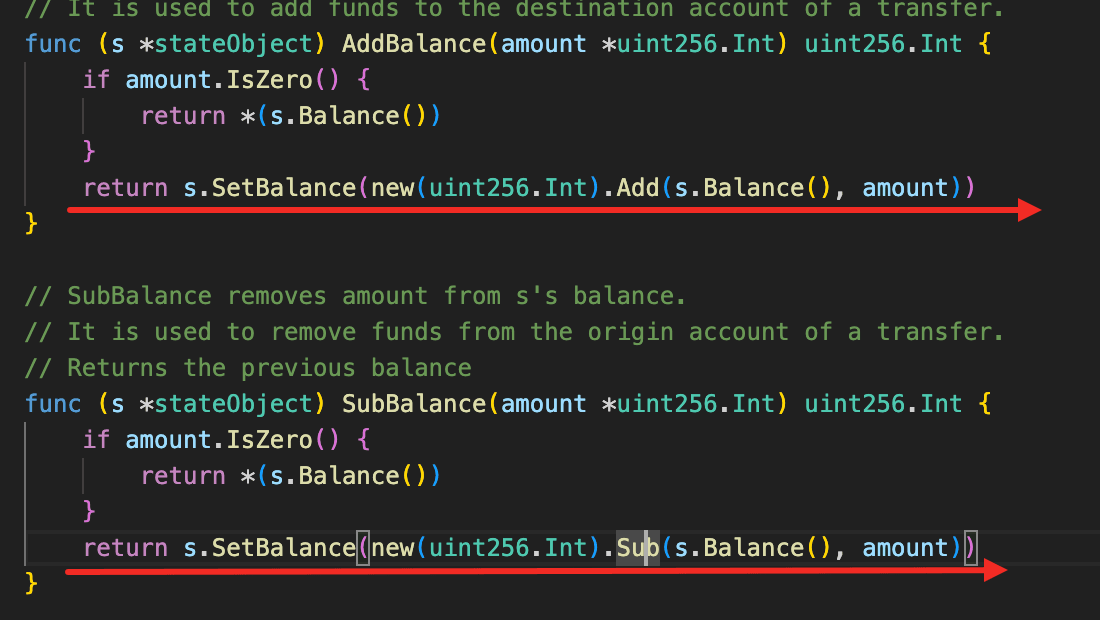Click amount argument in the Sub call
Screen dimensions: 1100x620
(x=905, y=547)
